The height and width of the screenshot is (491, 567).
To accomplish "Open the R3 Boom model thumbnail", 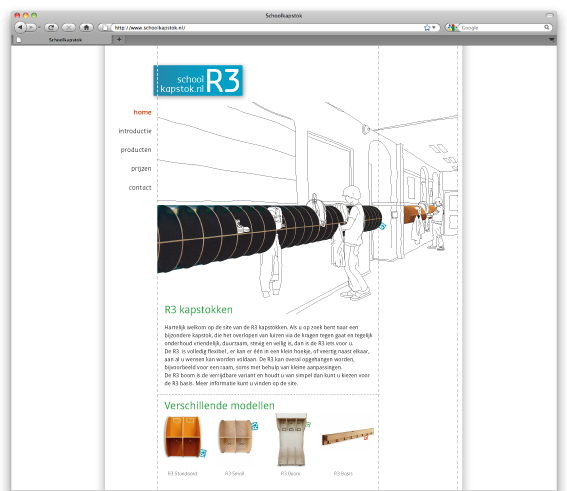I will point(291,439).
